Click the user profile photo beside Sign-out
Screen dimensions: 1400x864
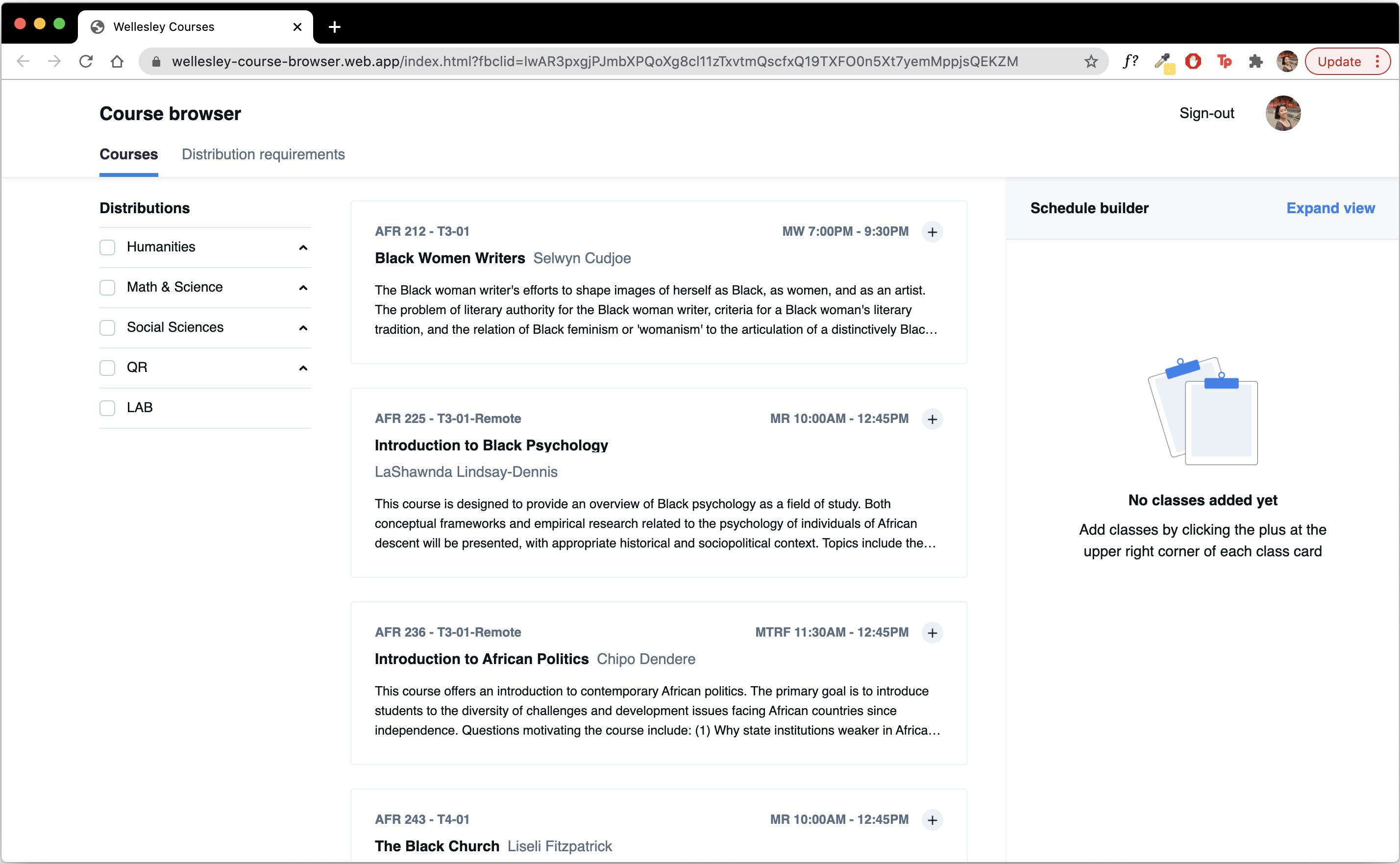[1282, 113]
